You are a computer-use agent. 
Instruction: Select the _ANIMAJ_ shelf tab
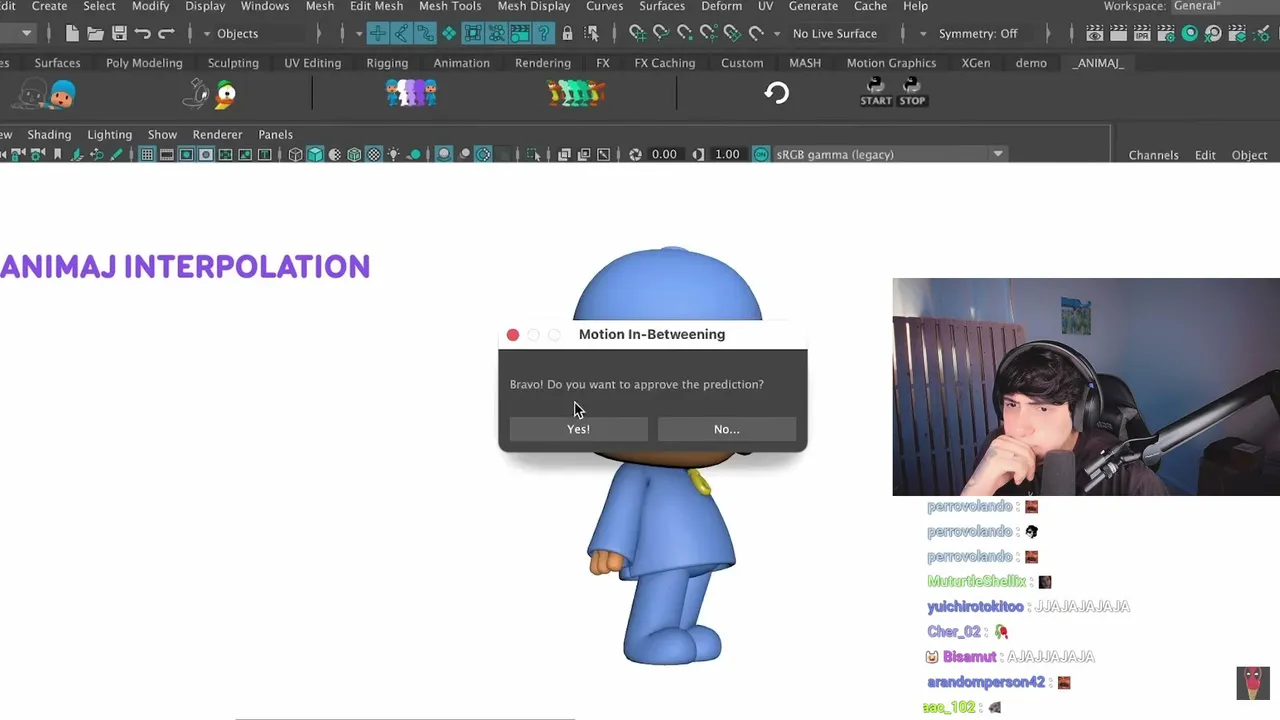tap(1098, 63)
